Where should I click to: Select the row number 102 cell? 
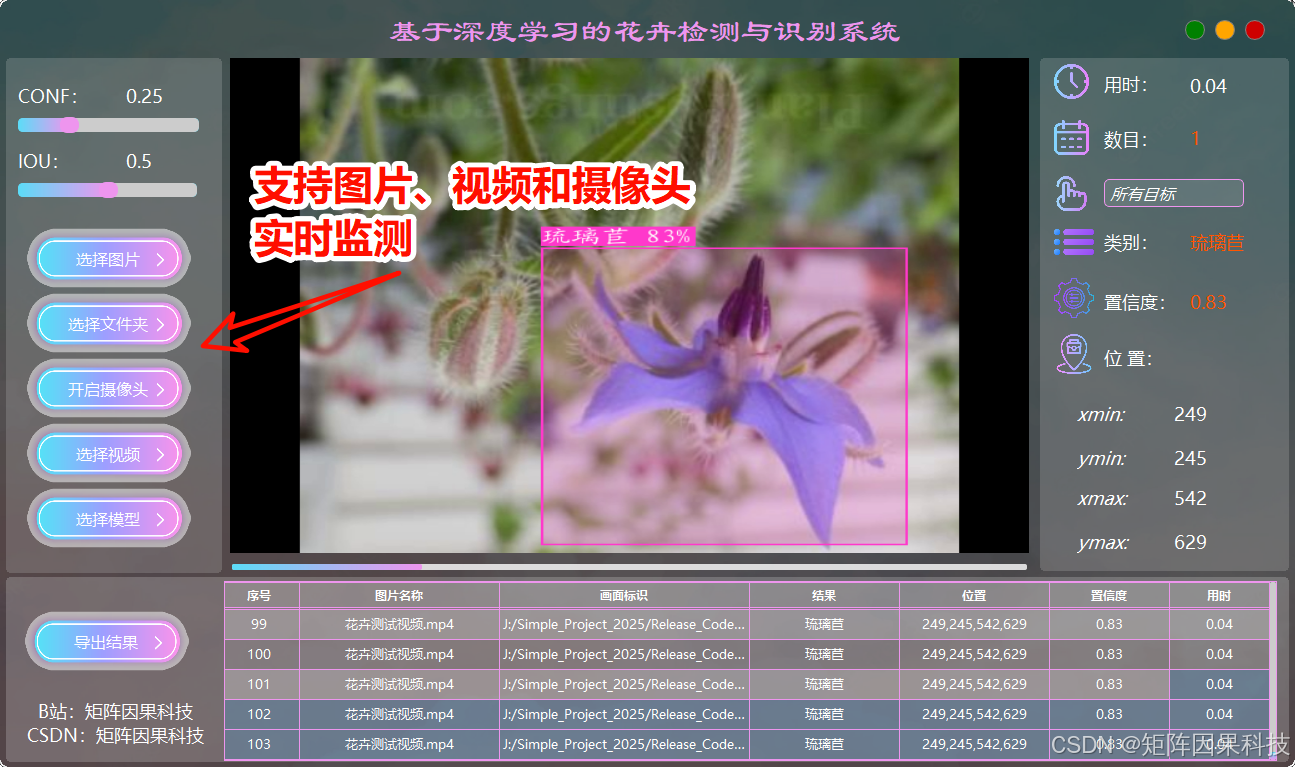[x=259, y=714]
